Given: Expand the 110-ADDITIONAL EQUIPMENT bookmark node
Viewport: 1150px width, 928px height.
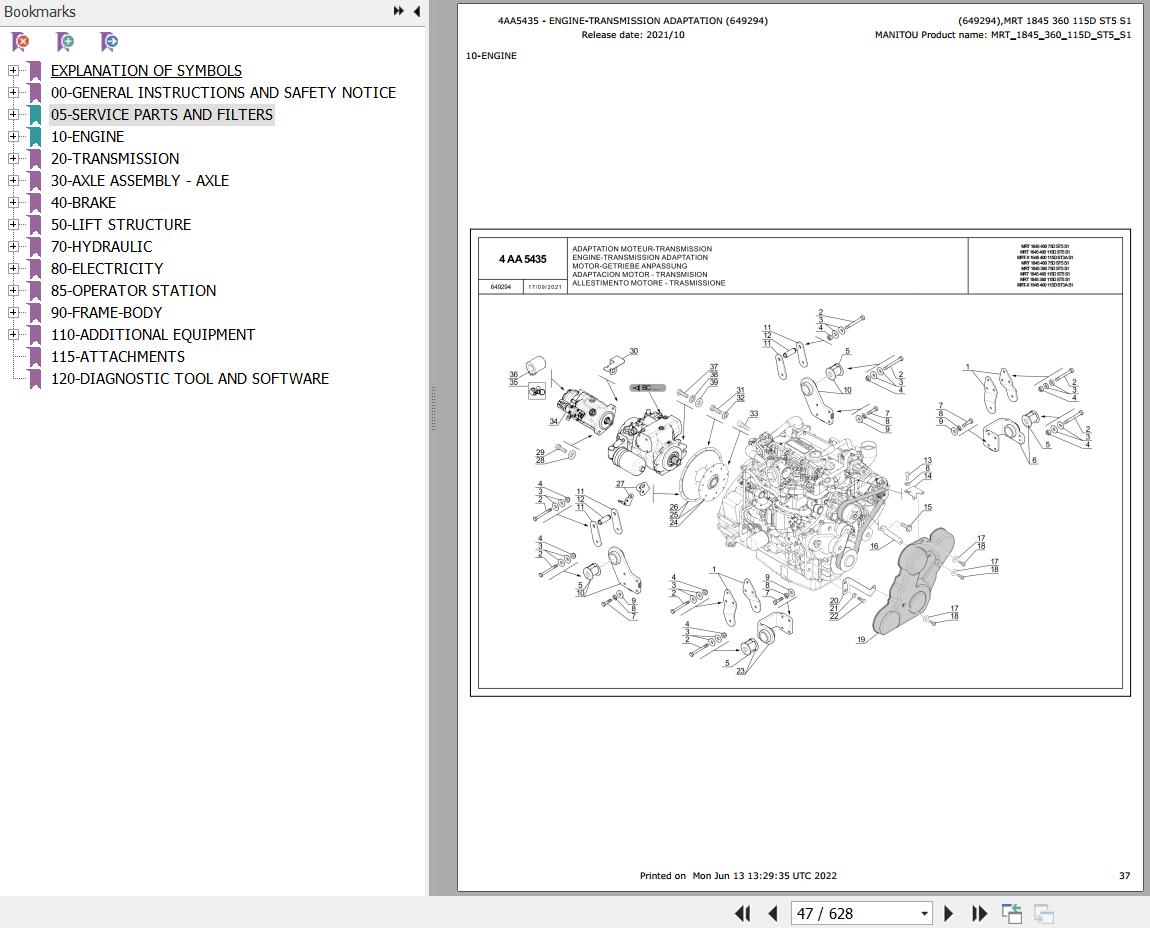Looking at the screenshot, I should [x=12, y=335].
